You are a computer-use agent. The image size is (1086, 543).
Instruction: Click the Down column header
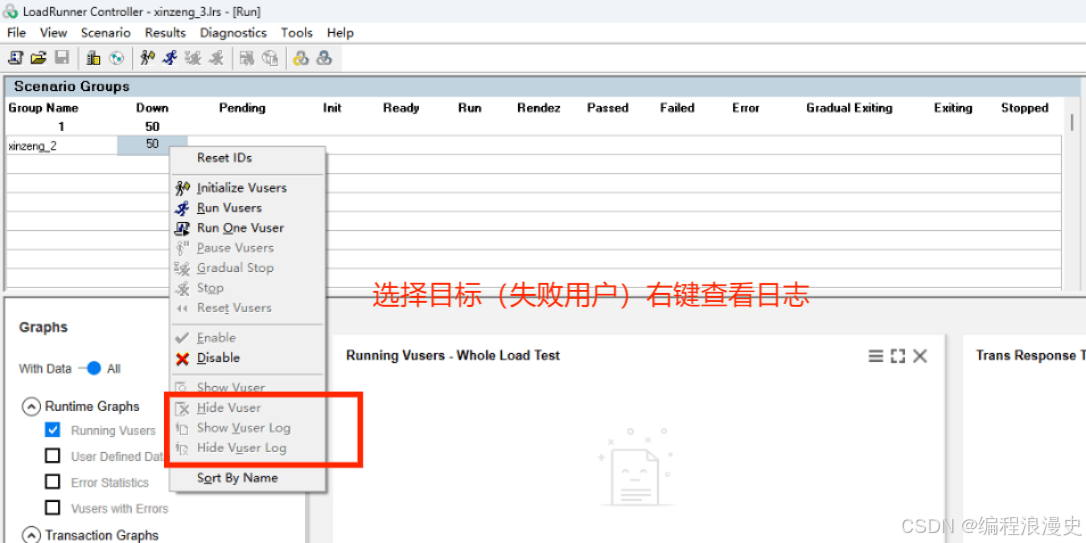152,108
